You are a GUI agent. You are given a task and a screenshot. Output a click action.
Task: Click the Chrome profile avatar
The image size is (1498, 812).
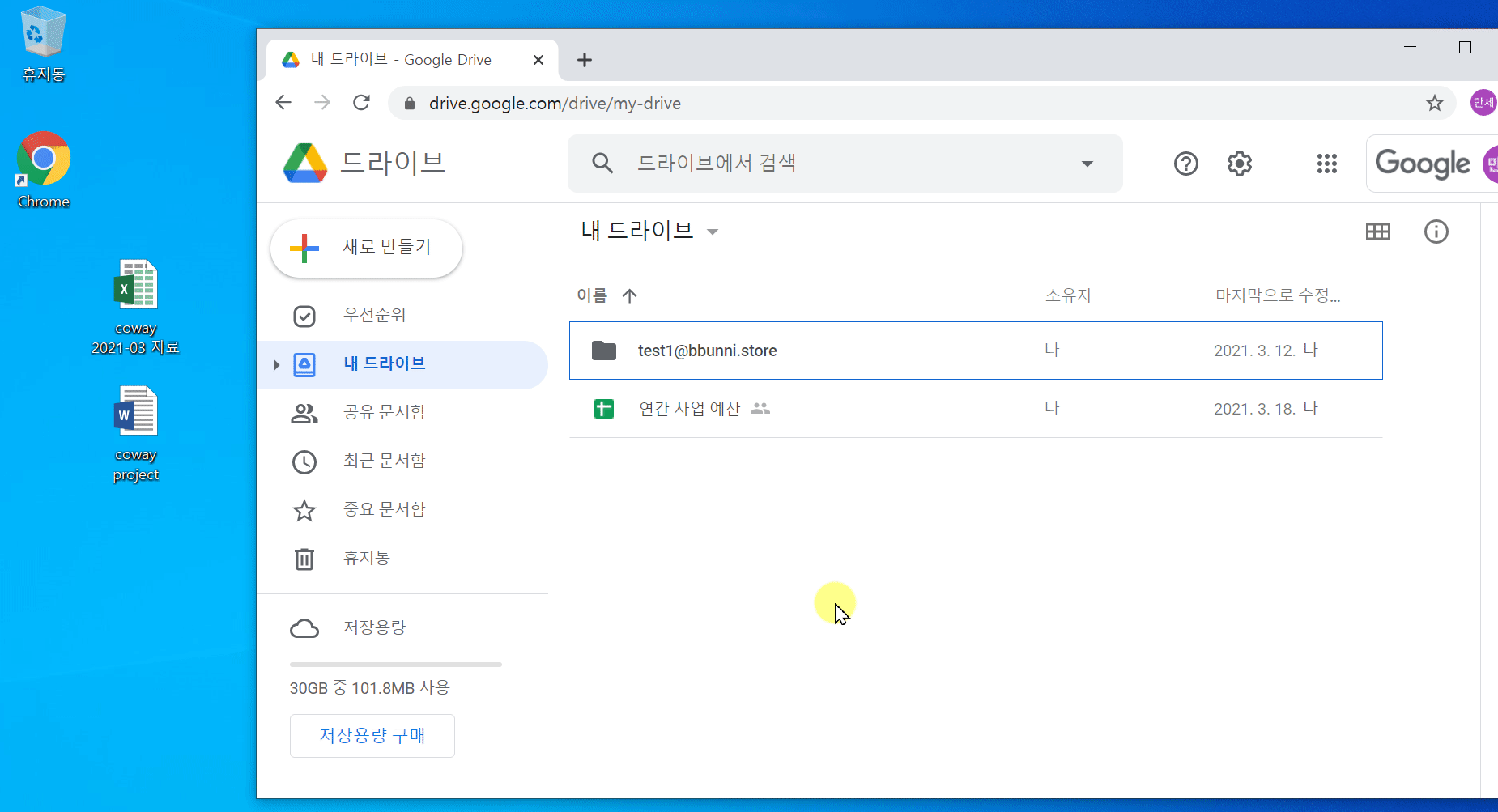pyautogui.click(x=1483, y=102)
